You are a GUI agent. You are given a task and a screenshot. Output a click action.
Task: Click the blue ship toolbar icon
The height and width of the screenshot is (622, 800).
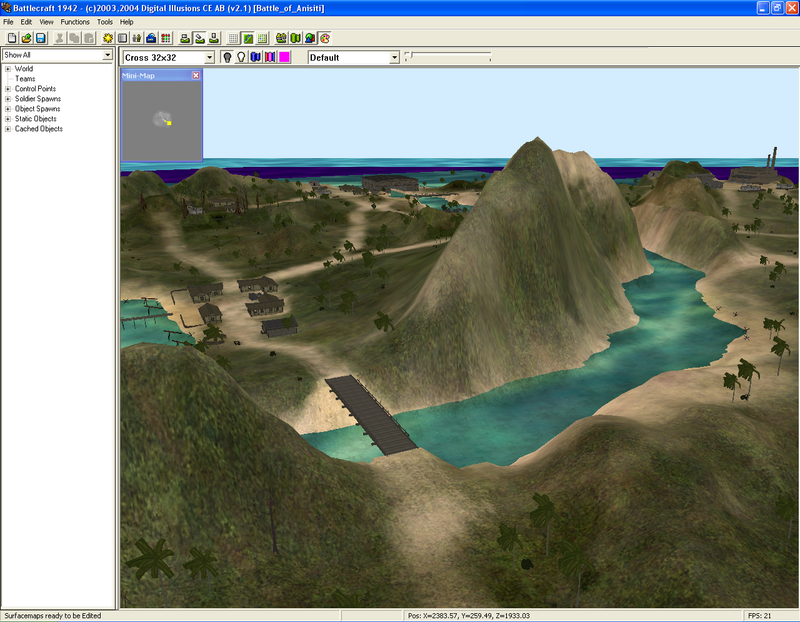151,38
